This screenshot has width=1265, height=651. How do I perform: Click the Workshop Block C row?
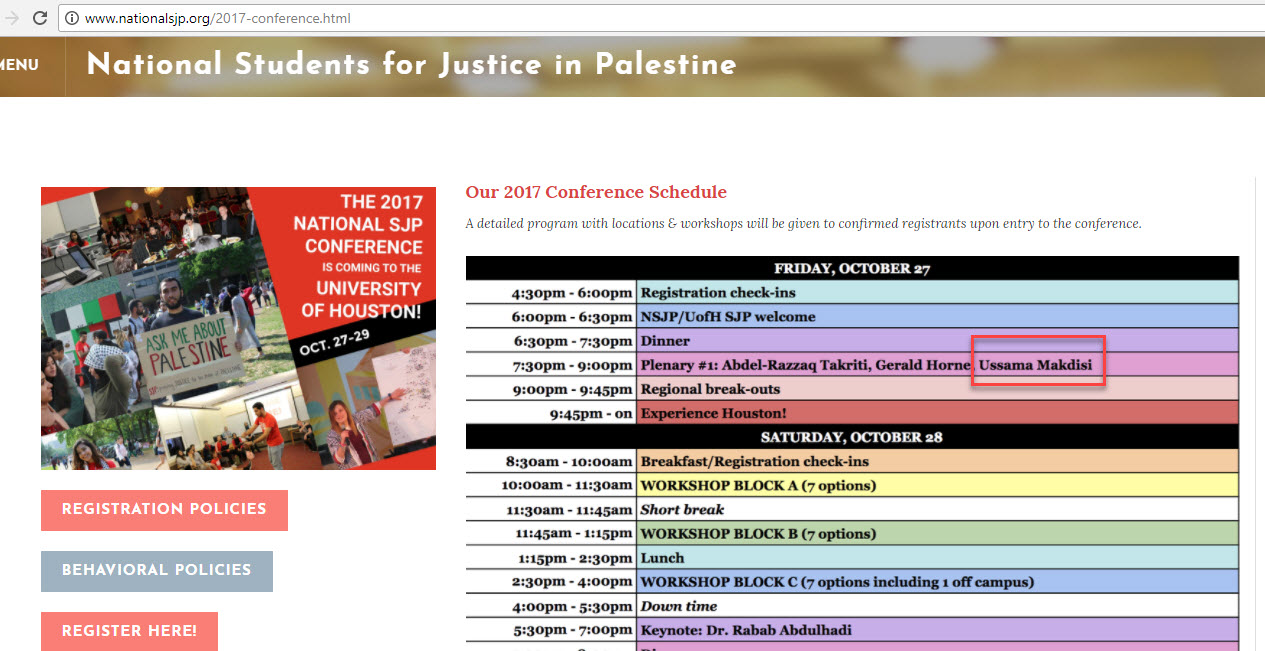(837, 582)
